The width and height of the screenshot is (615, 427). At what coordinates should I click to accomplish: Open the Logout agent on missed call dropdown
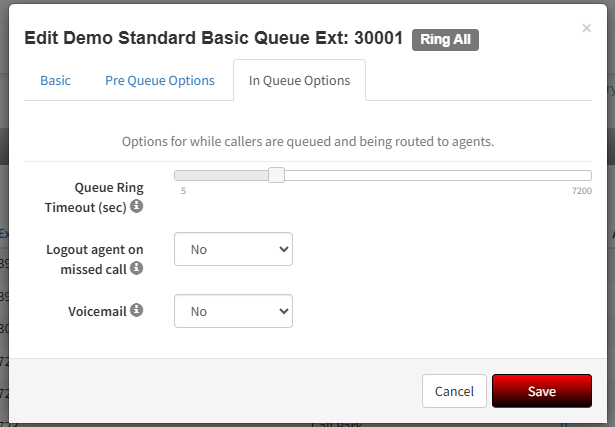coord(233,249)
